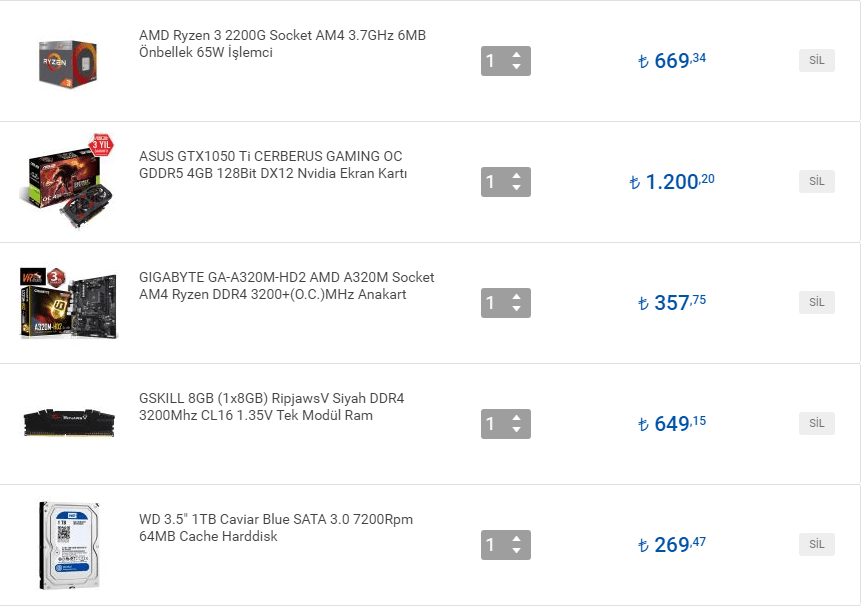The width and height of the screenshot is (863, 606).
Task: Increase quantity of the GSKILL RAM
Action: [x=516, y=418]
